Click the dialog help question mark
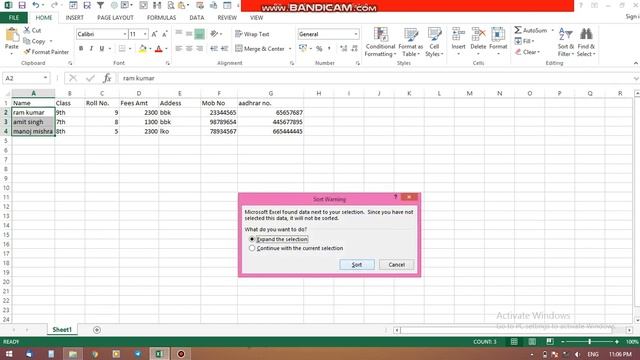 coord(395,197)
